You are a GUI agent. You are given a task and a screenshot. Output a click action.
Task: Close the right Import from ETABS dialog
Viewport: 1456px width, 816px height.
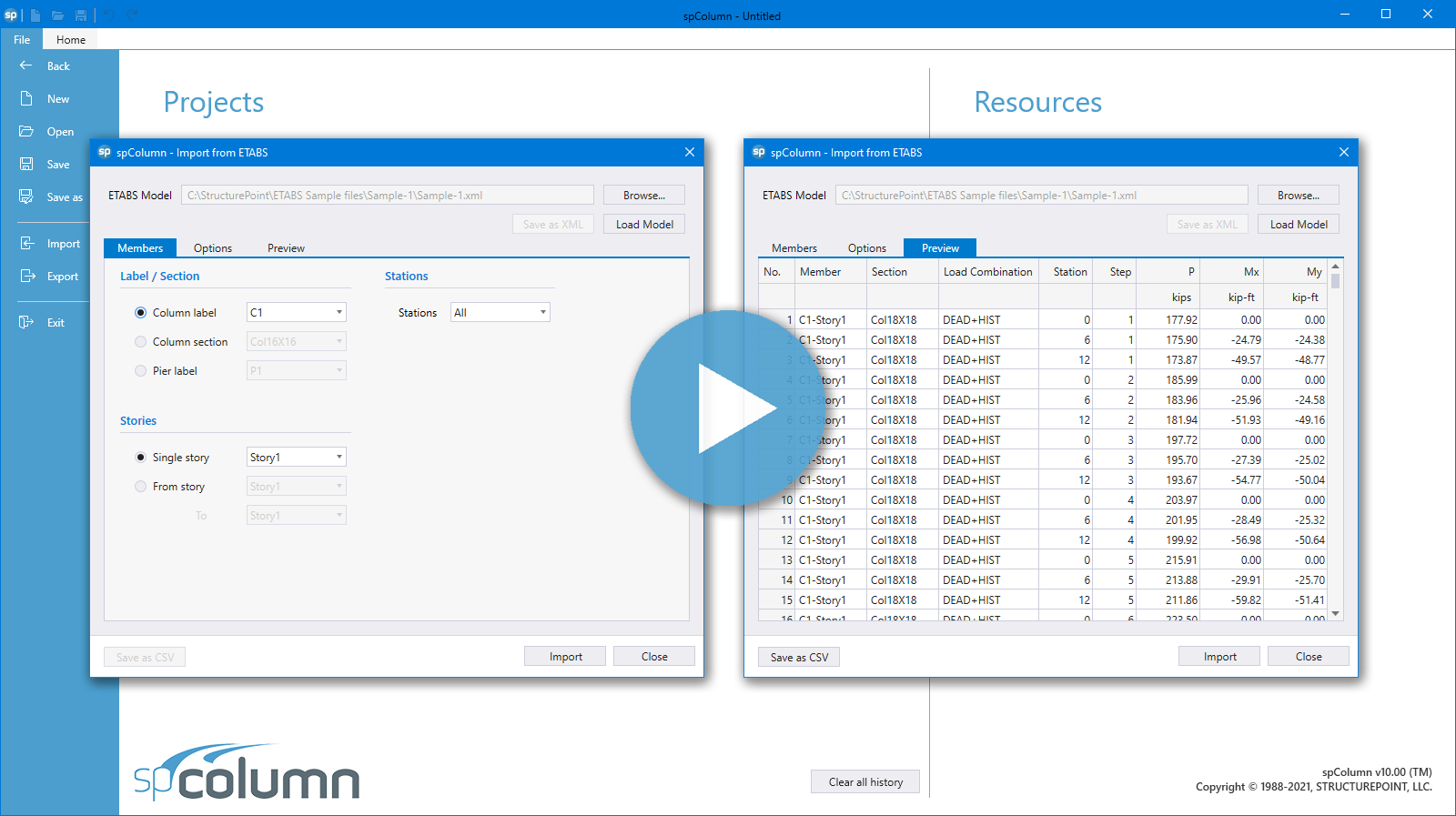click(x=1344, y=152)
